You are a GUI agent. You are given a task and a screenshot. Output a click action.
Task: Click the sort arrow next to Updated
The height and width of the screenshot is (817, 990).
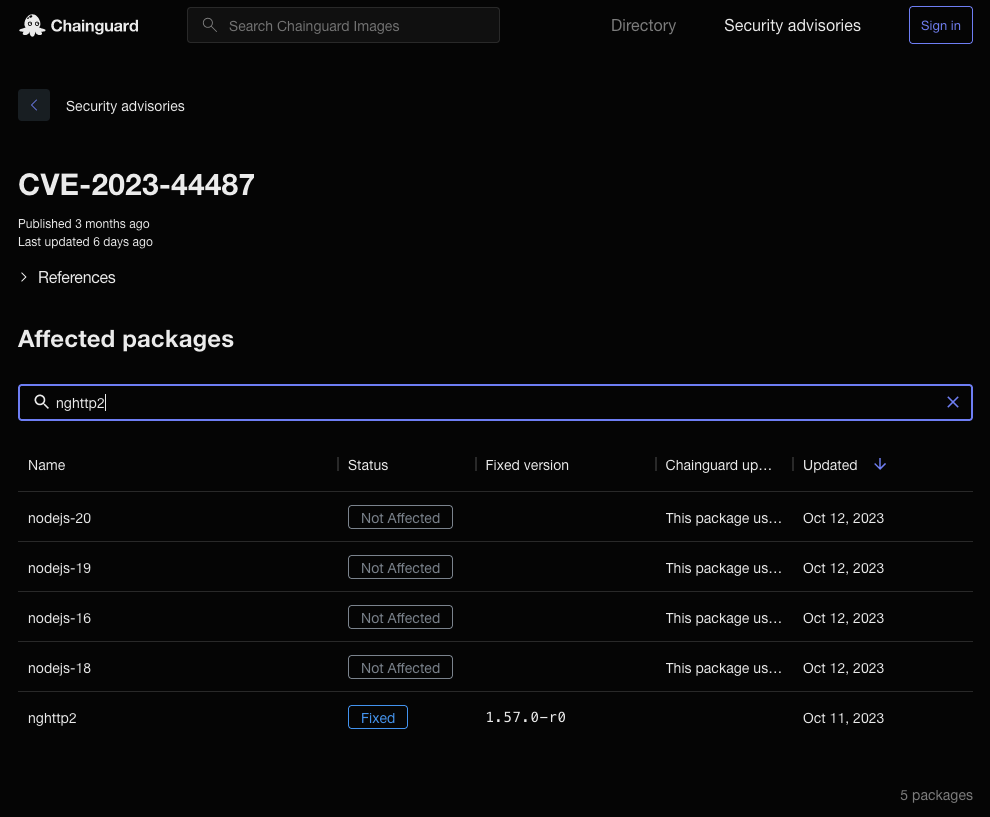pos(880,464)
